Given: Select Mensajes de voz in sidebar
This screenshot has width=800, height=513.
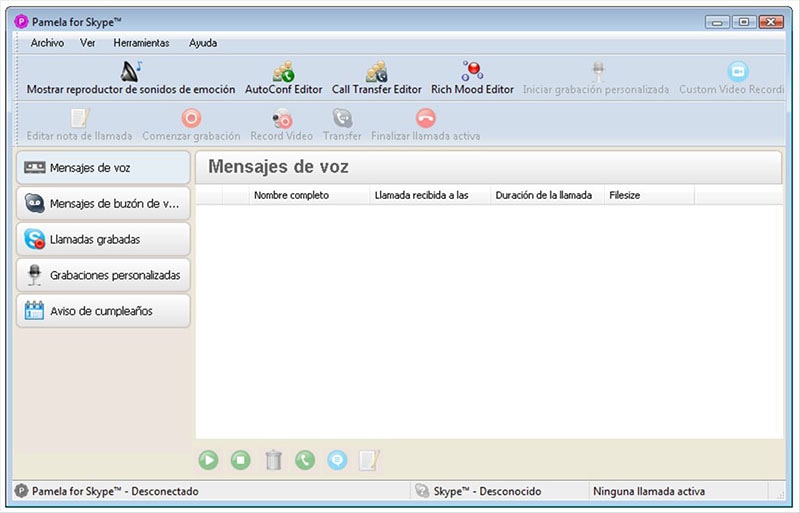Looking at the screenshot, I should click(x=103, y=167).
